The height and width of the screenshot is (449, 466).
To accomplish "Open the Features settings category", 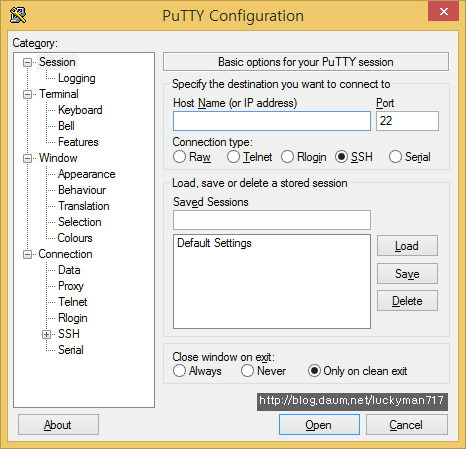I will pos(78,142).
